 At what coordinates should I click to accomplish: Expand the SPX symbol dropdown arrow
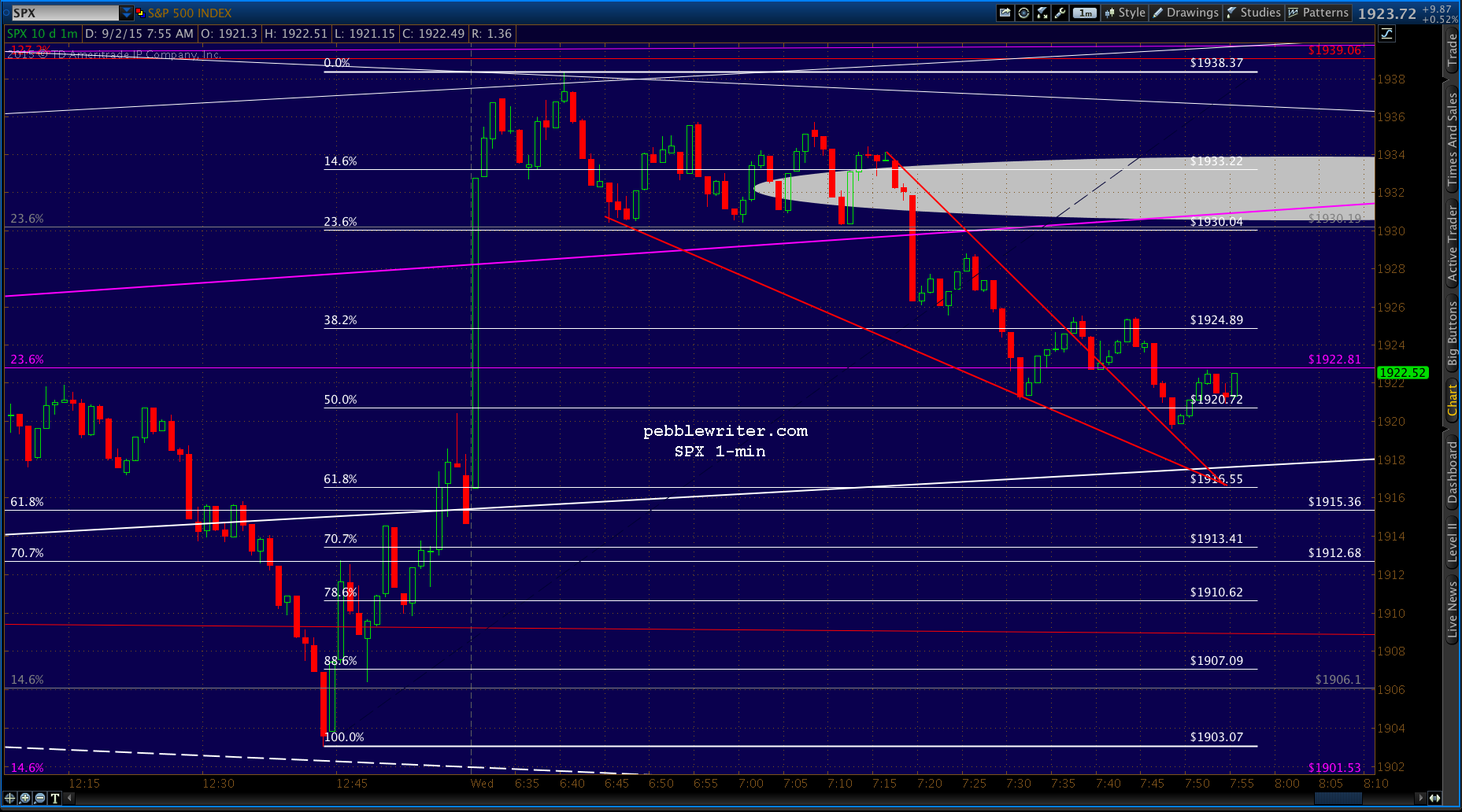(x=127, y=13)
